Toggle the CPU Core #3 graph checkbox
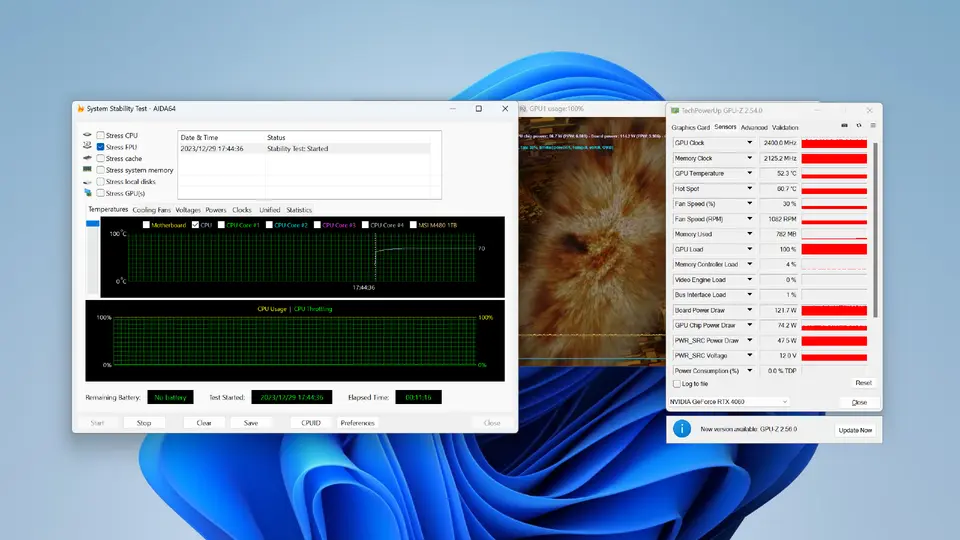Viewport: 960px width, 540px height. point(317,225)
